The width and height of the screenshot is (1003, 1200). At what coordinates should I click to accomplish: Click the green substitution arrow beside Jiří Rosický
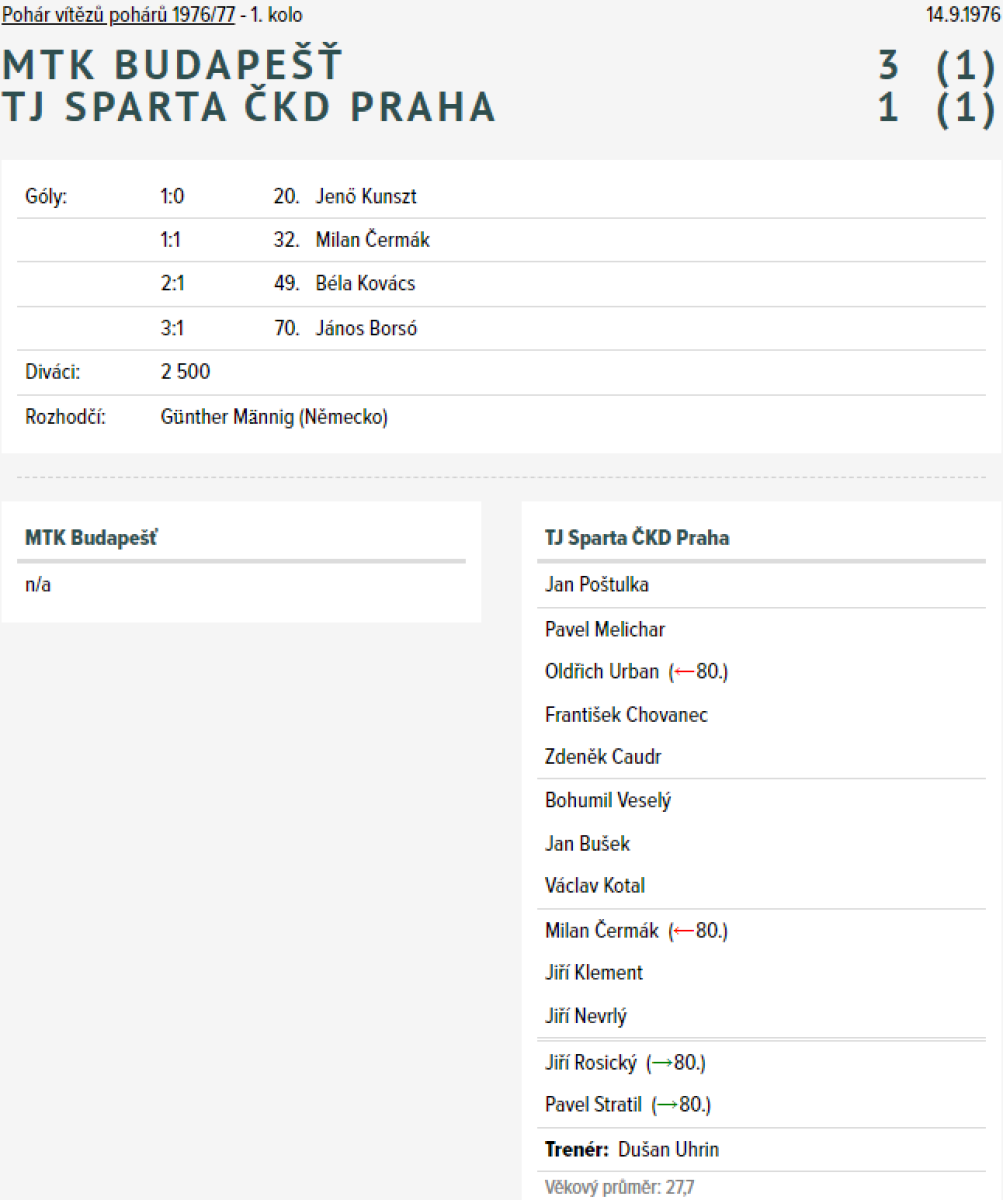tap(661, 1063)
